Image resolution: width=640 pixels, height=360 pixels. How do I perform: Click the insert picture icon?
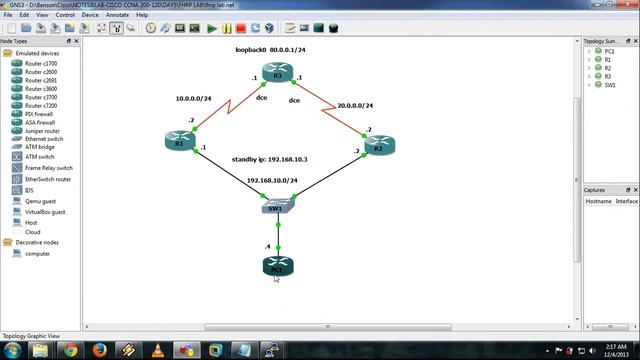tap(304, 28)
